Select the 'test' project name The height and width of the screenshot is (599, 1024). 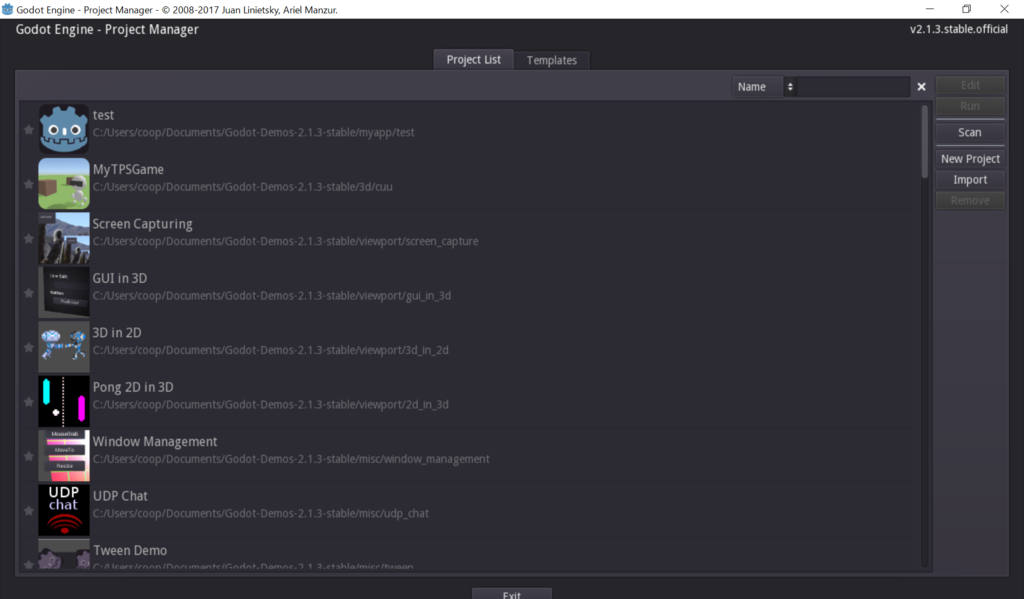[x=103, y=115]
